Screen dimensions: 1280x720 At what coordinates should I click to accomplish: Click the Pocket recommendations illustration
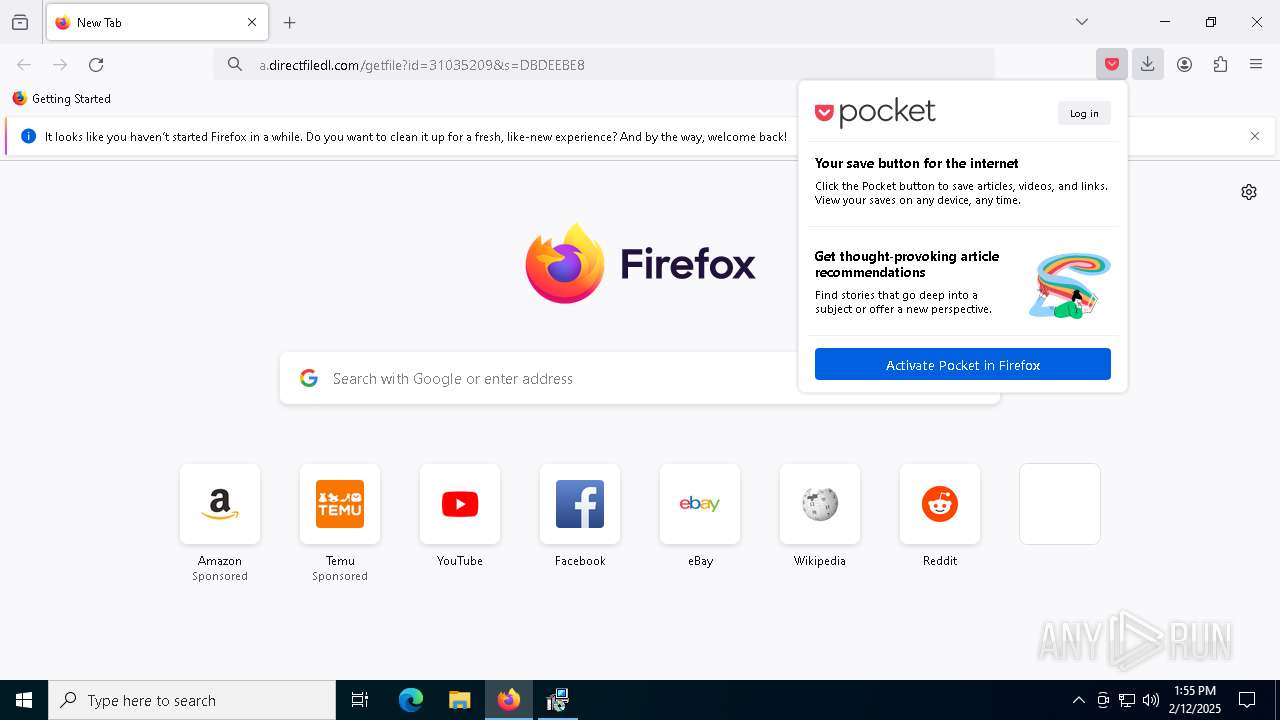[1070, 286]
